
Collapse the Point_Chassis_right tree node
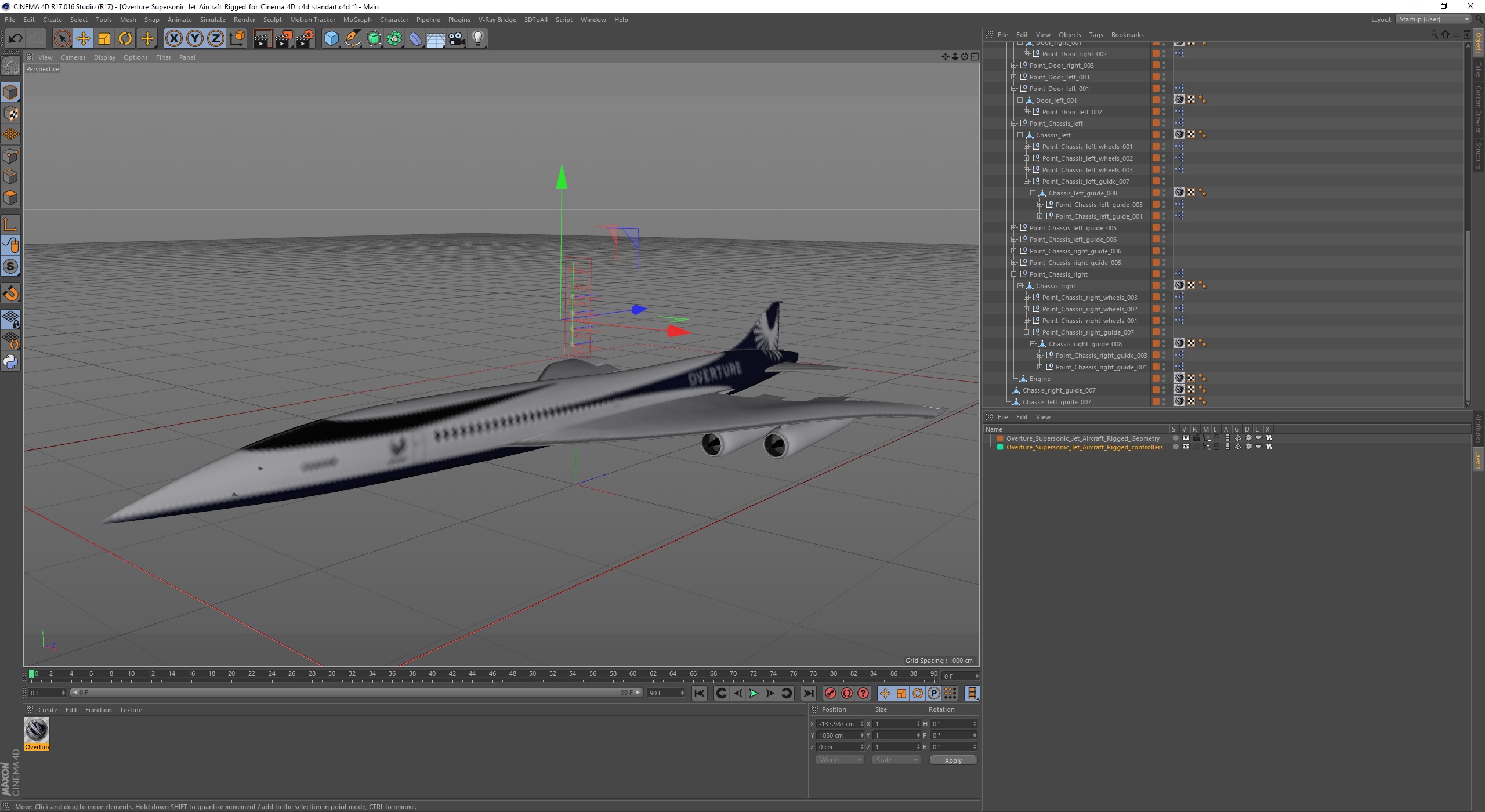click(x=1013, y=274)
